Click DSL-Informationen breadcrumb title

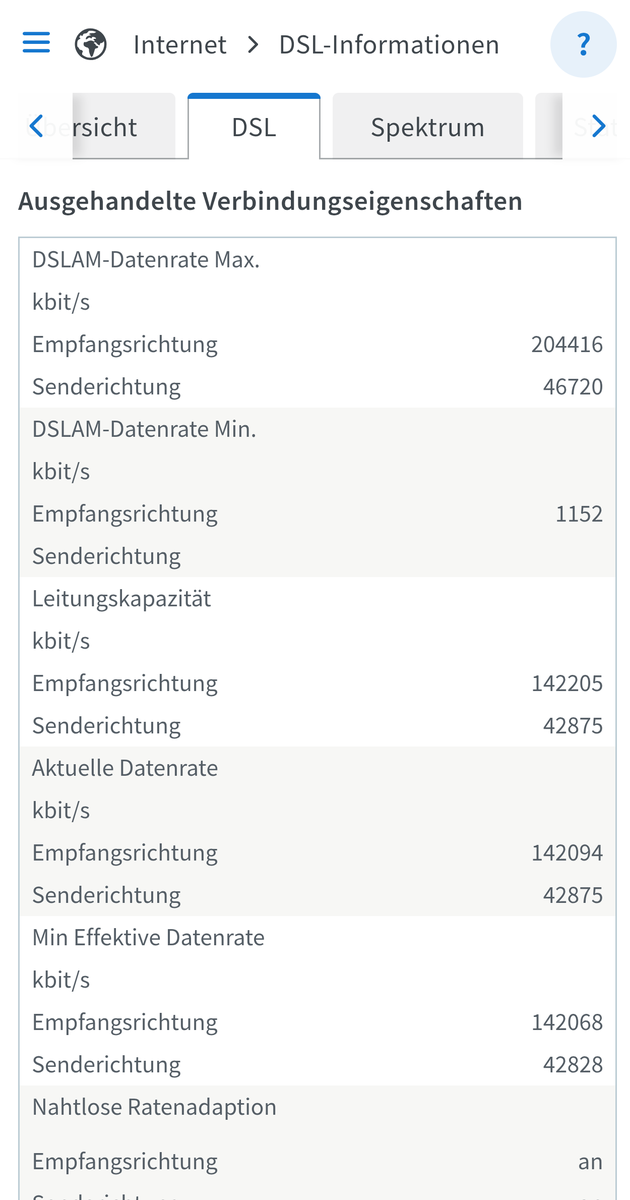click(x=389, y=45)
